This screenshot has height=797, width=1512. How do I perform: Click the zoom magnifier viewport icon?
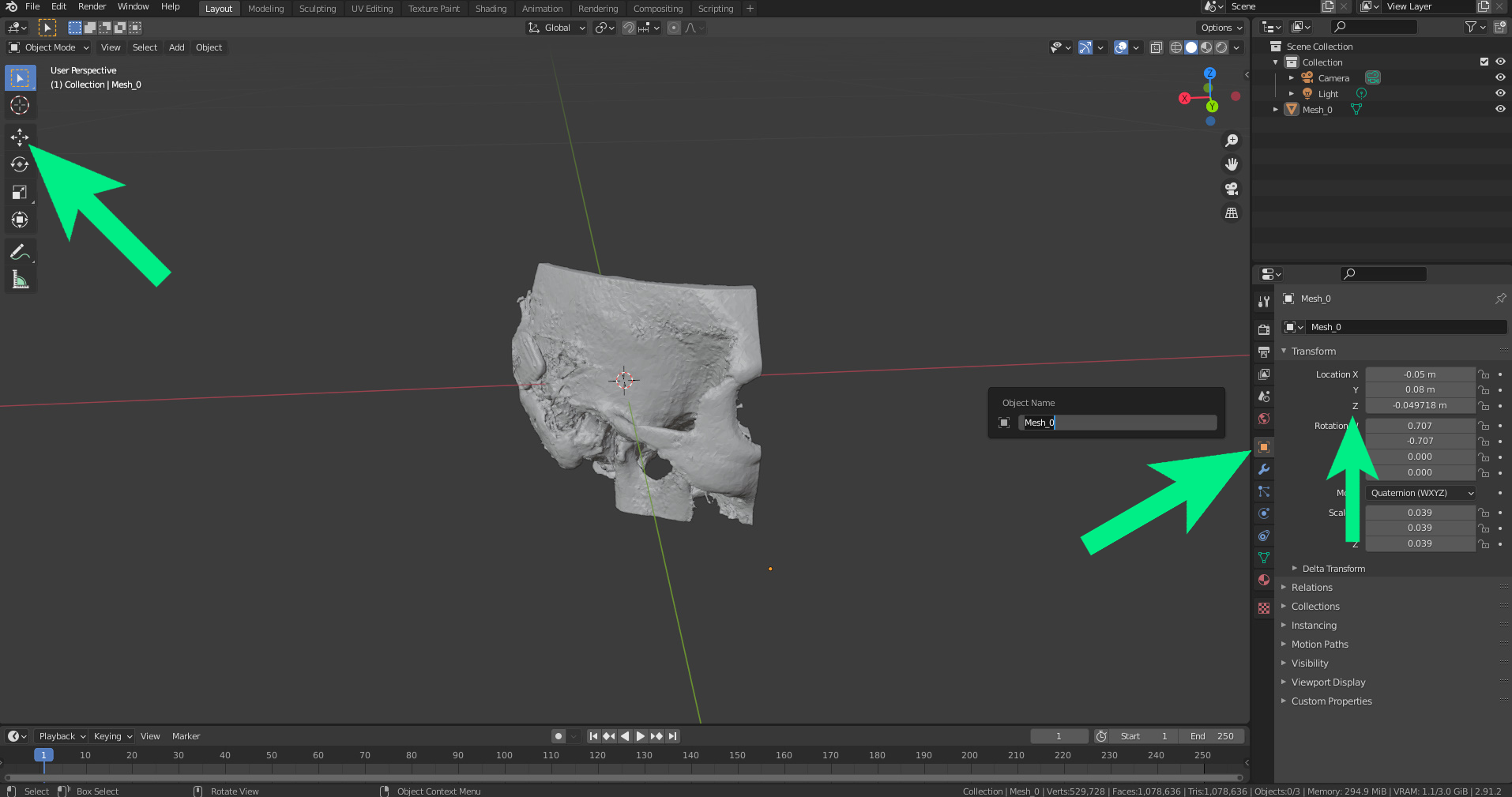(x=1231, y=141)
